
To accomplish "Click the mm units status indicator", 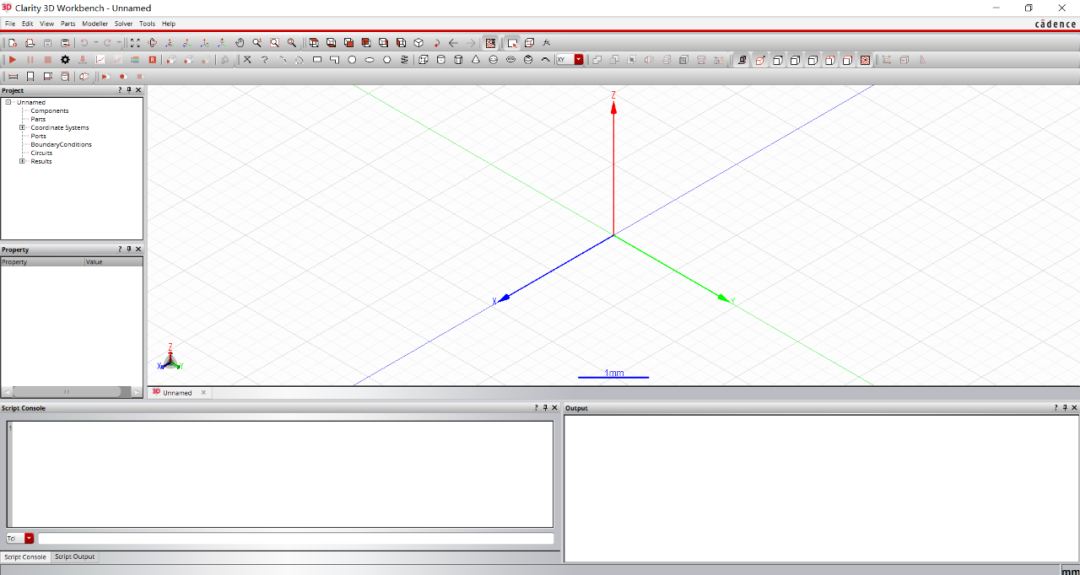I will click(1069, 571).
